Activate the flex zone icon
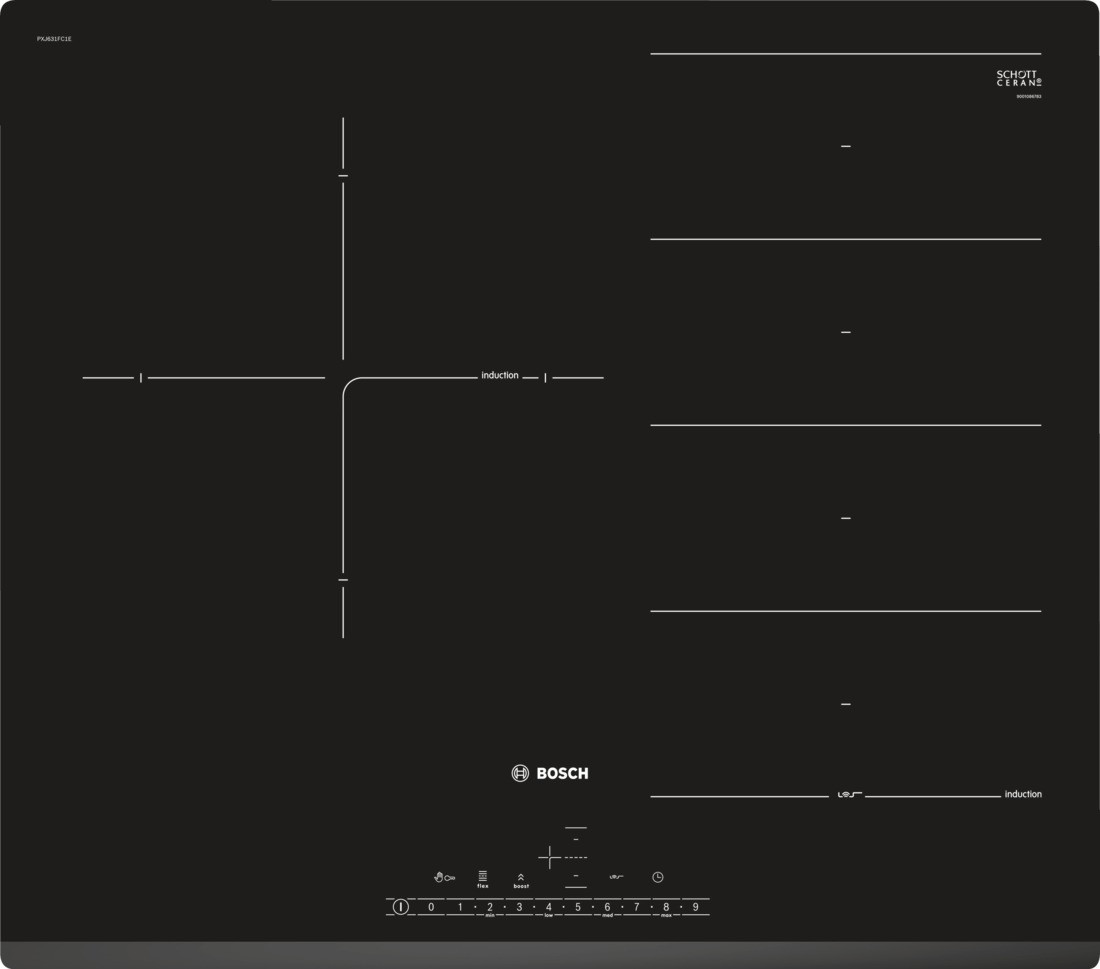Screen dimensions: 1100x969 tap(483, 877)
